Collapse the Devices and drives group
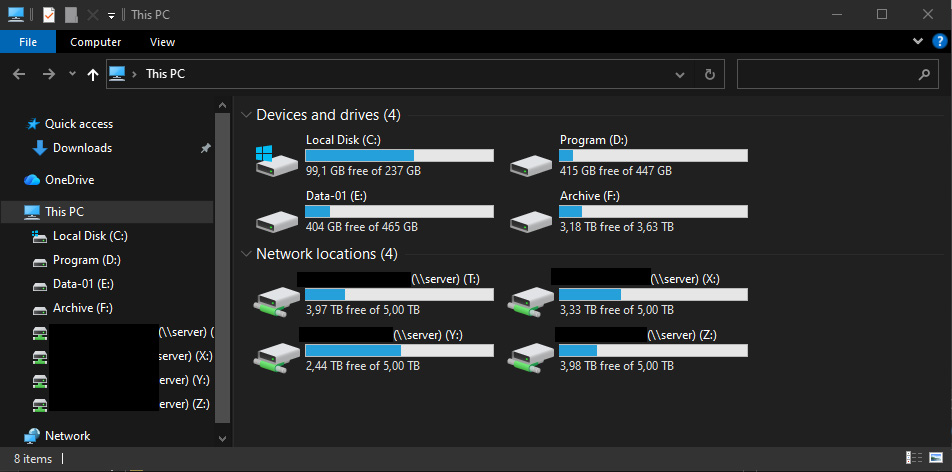This screenshot has height=472, width=952. click(246, 115)
